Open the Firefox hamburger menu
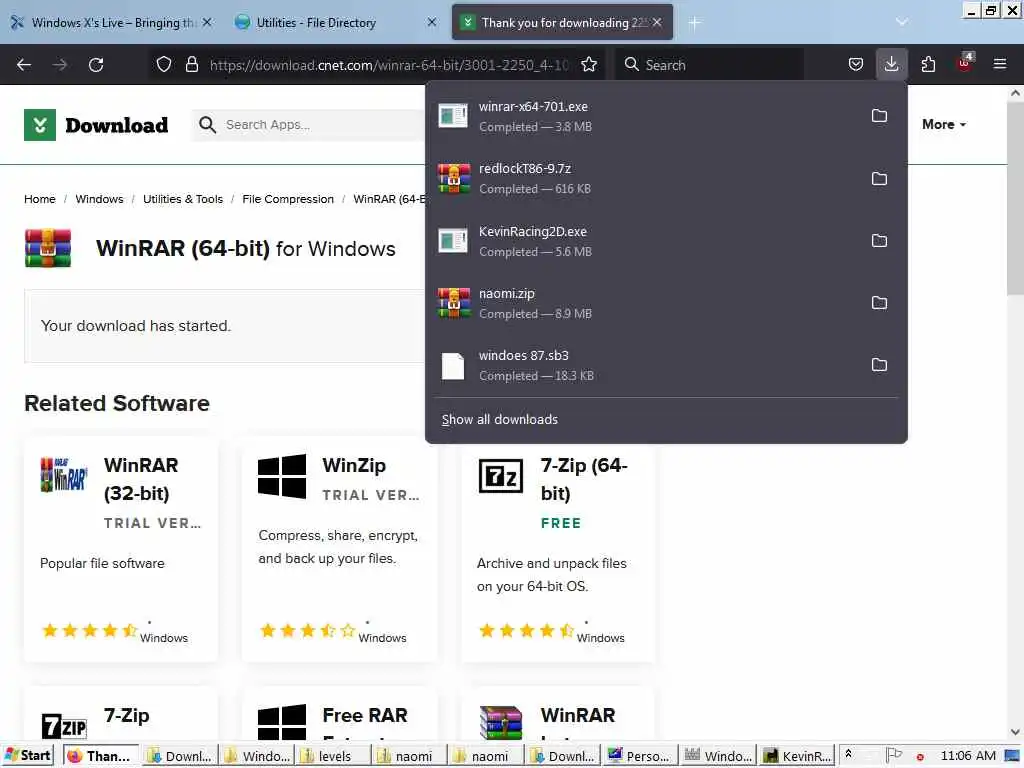Viewport: 1024px width, 768px height. [x=999, y=64]
